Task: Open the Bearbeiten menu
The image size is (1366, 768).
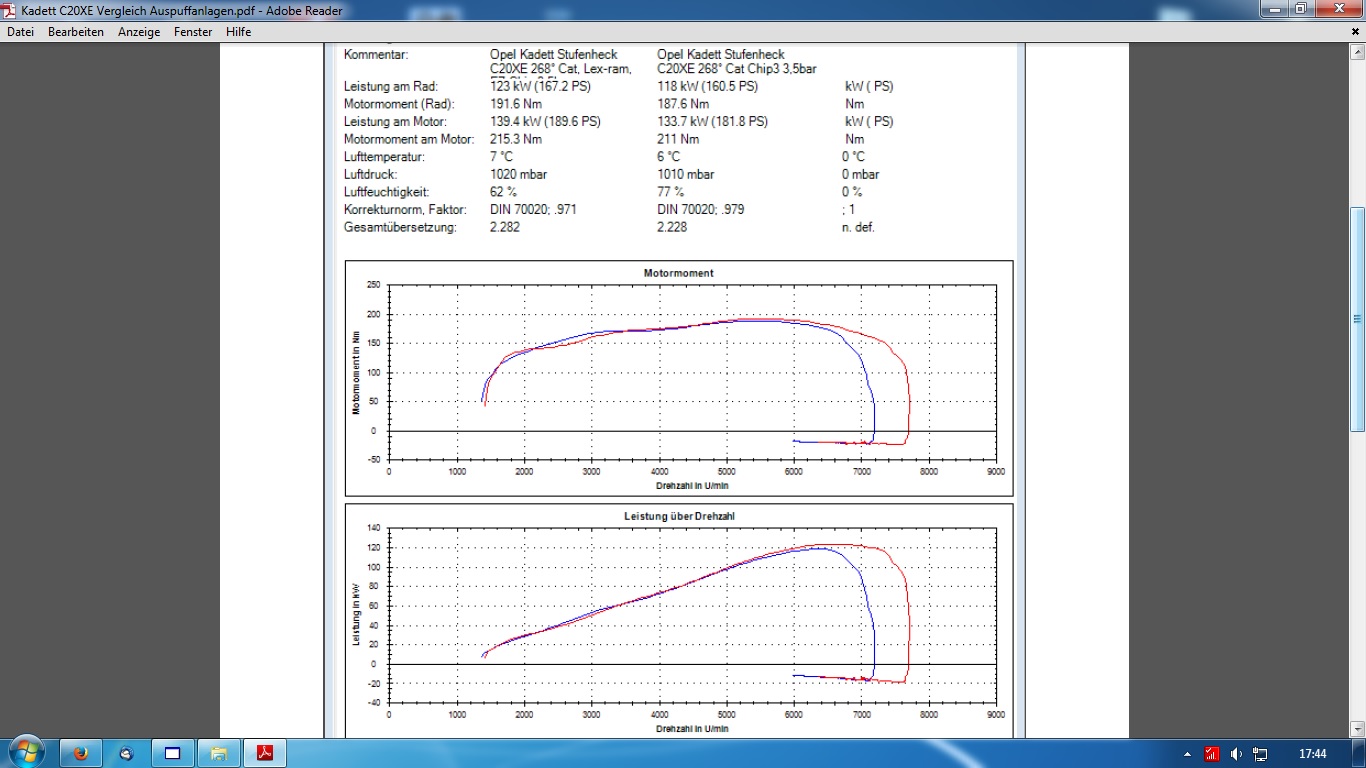Action: [76, 32]
